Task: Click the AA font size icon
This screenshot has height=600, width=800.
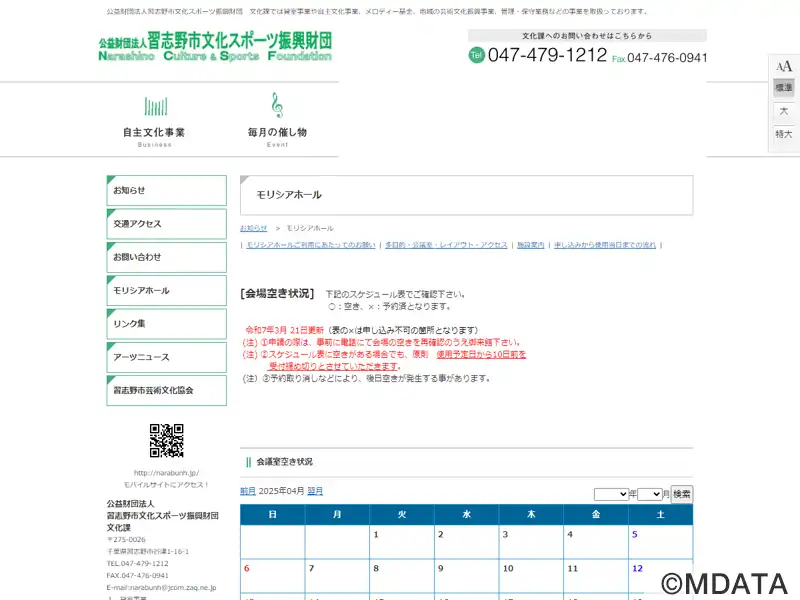Action: point(784,66)
